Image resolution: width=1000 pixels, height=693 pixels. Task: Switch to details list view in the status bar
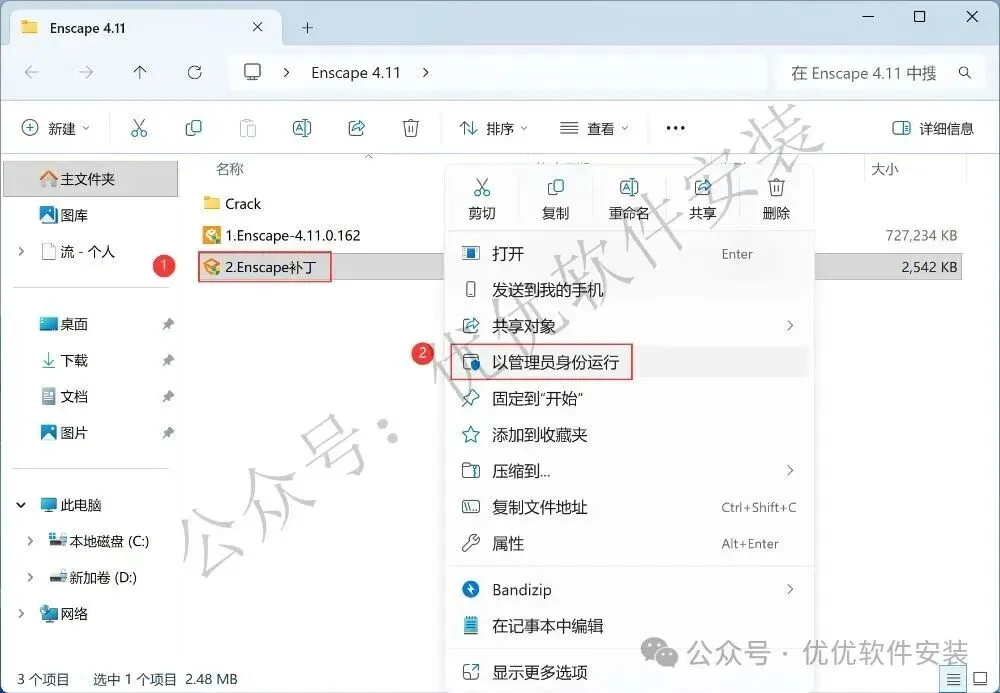tap(953, 680)
